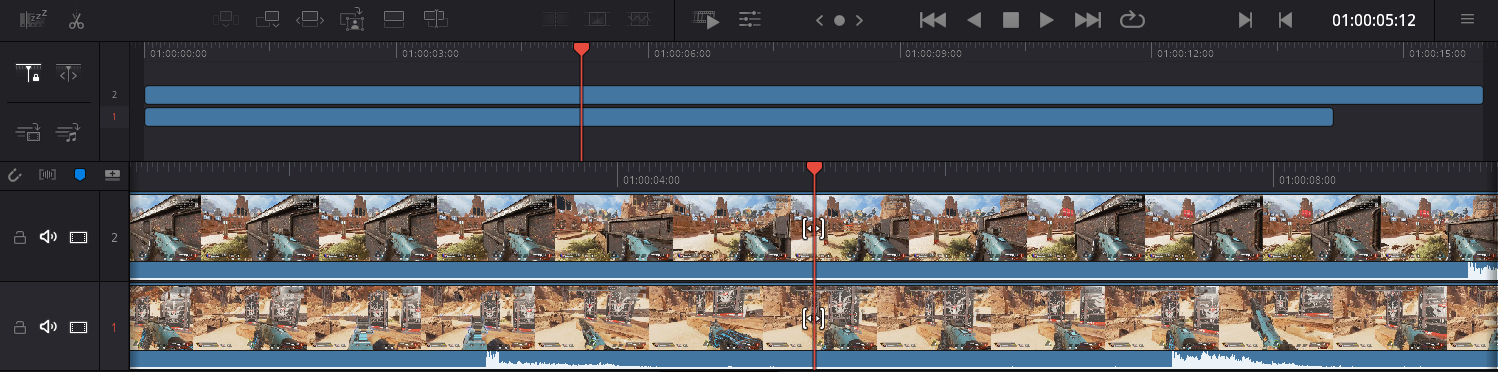Viewport: 1498px width, 372px height.
Task: Open the Tools sliders panel
Action: point(750,20)
